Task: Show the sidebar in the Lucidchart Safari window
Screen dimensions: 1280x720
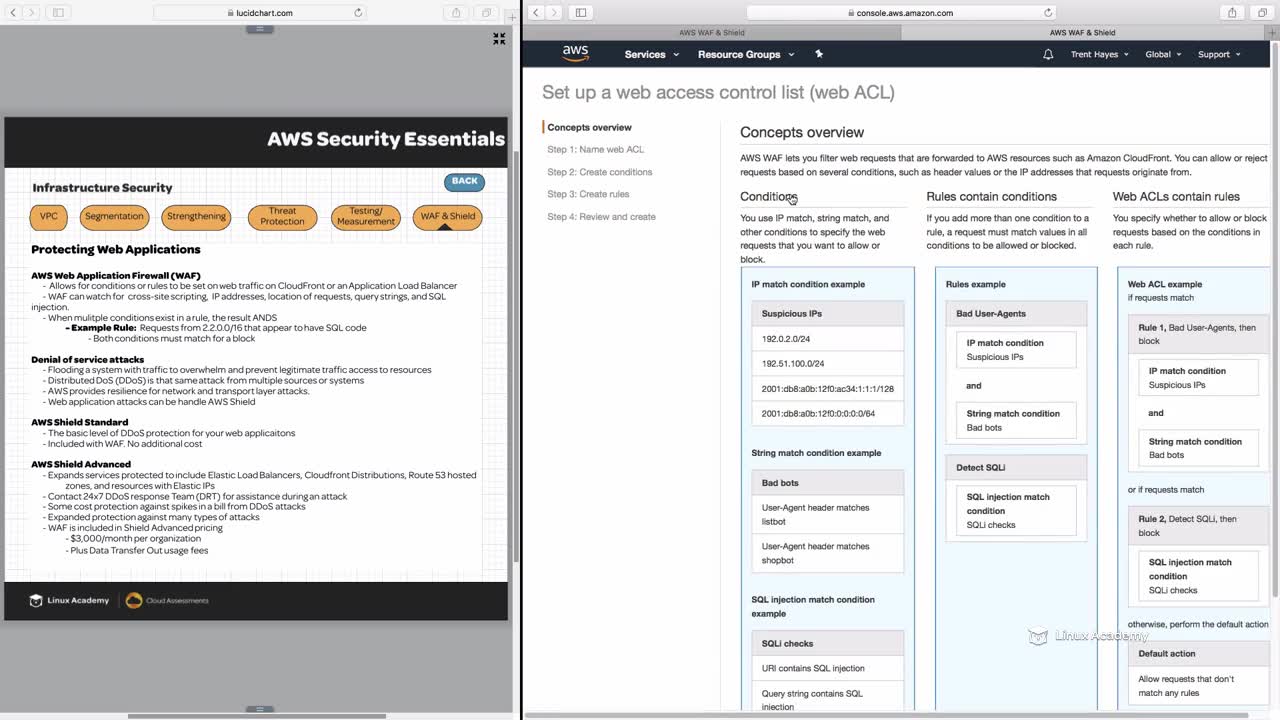Action: click(58, 13)
